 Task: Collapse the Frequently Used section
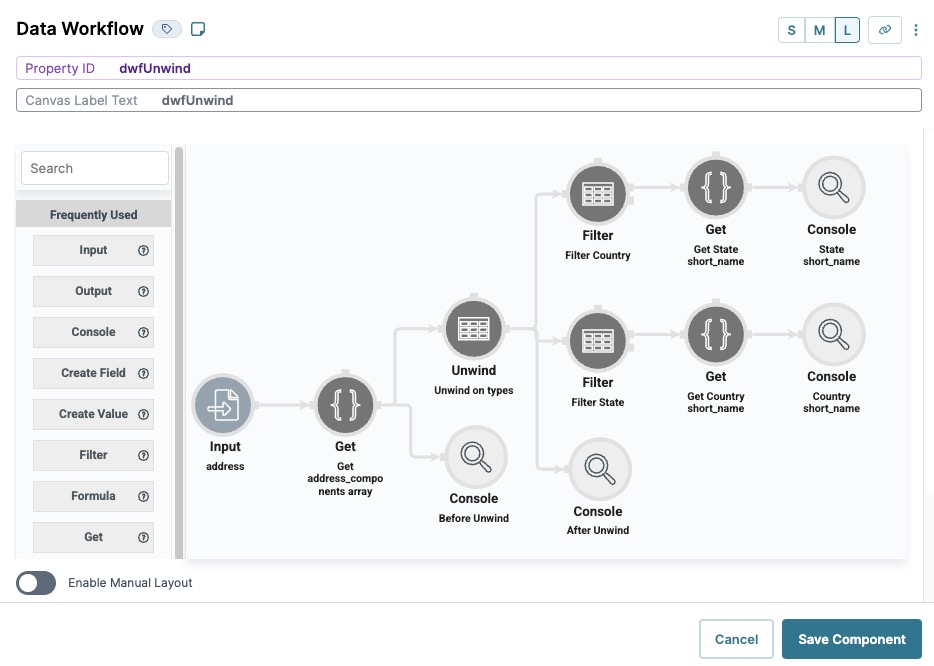(94, 214)
